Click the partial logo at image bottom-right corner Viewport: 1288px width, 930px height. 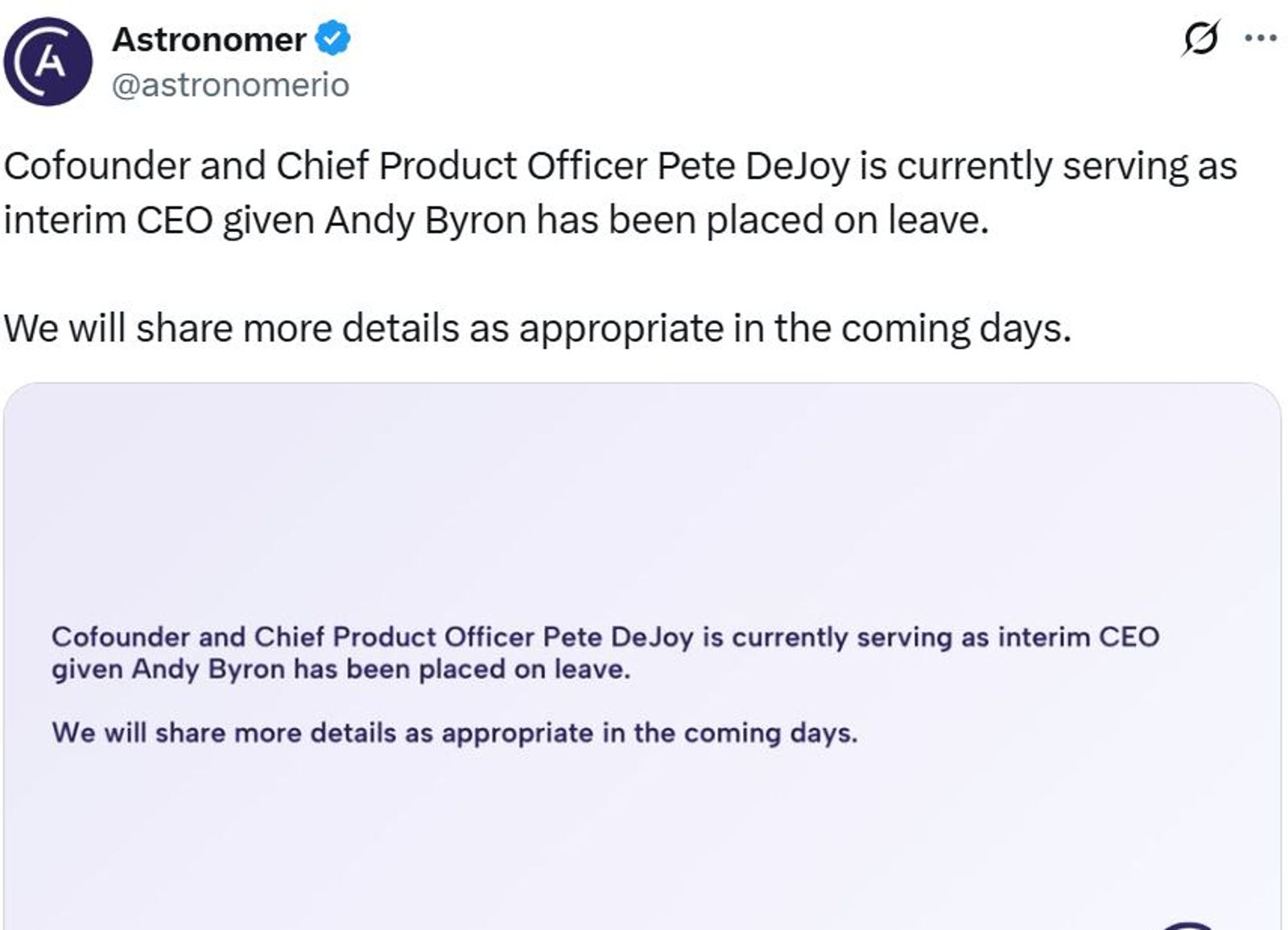click(x=1188, y=924)
